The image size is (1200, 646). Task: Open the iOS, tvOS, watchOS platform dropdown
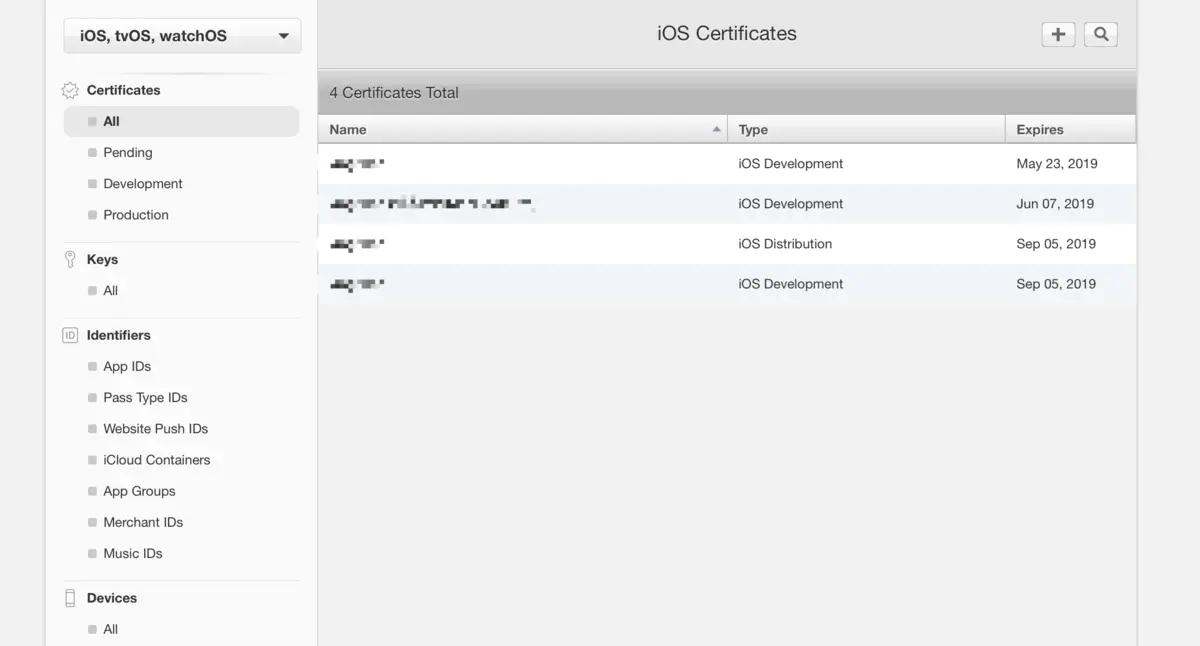coord(182,36)
